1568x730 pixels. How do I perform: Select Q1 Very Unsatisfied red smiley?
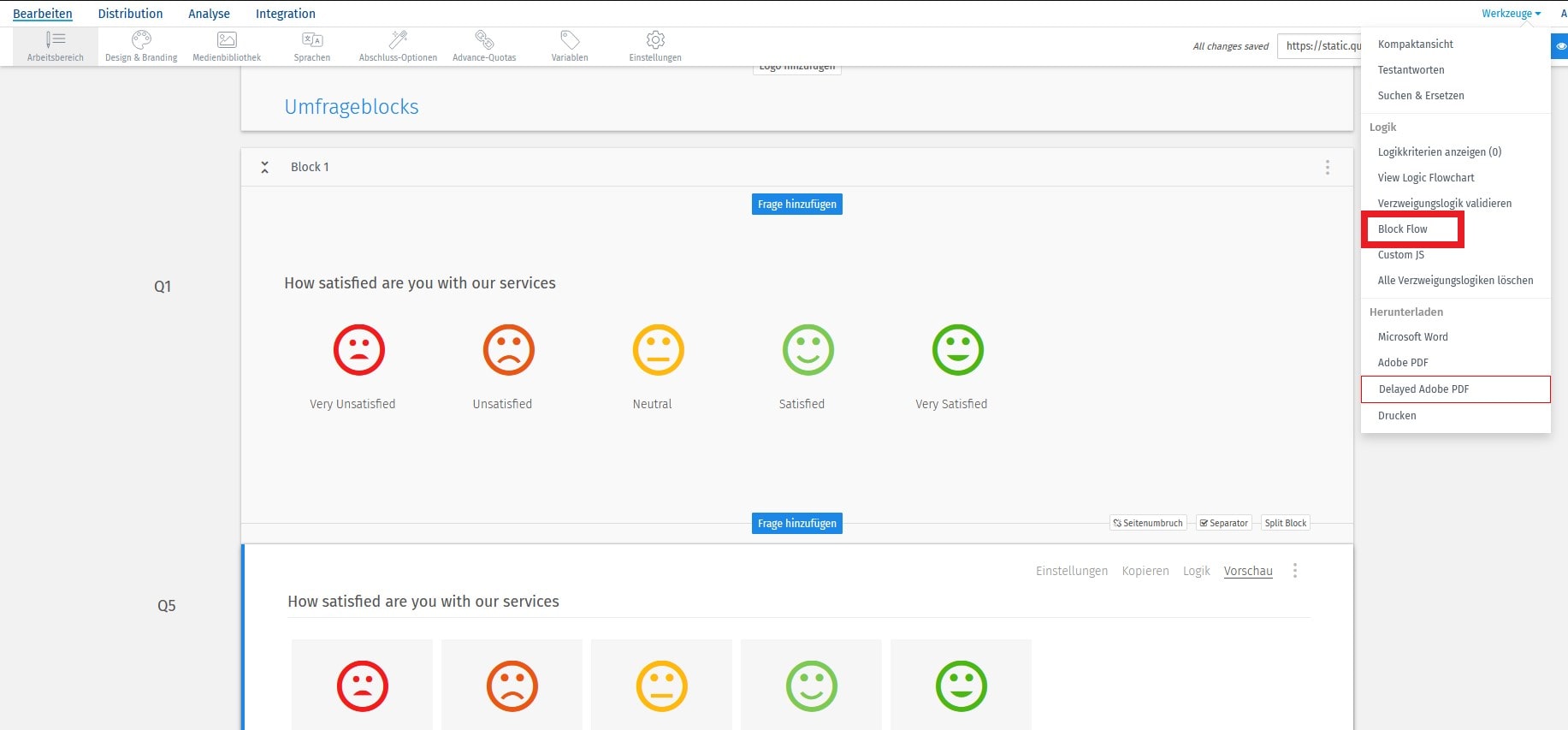click(x=359, y=350)
